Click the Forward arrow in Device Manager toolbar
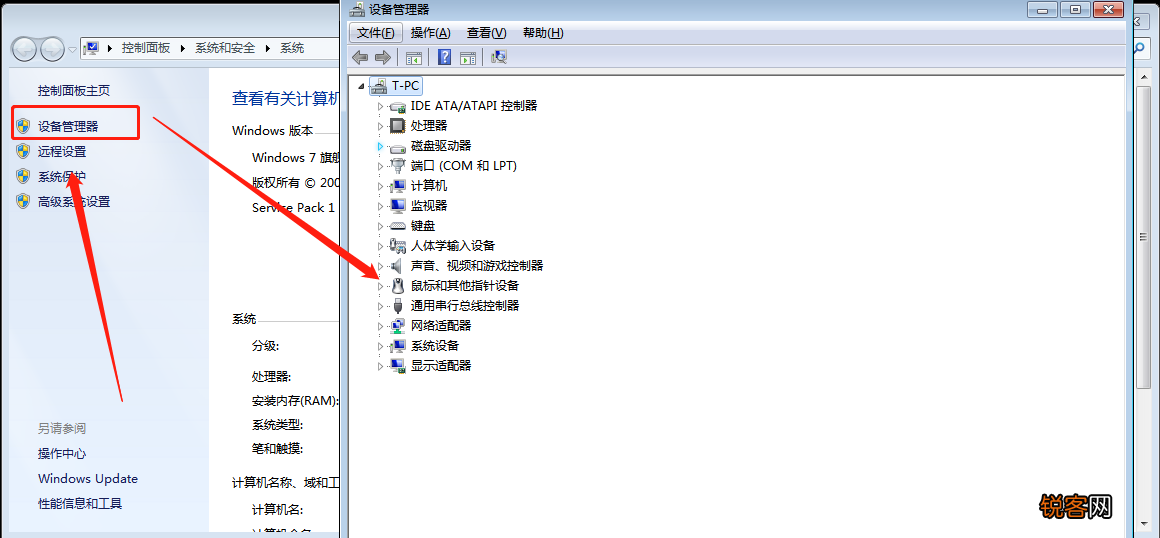Image resolution: width=1160 pixels, height=538 pixels. 382,57
